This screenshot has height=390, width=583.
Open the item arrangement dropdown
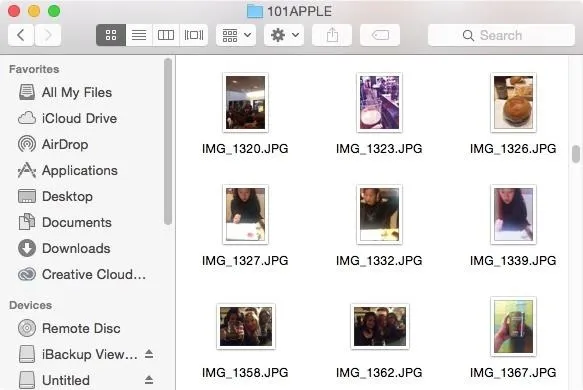click(236, 35)
